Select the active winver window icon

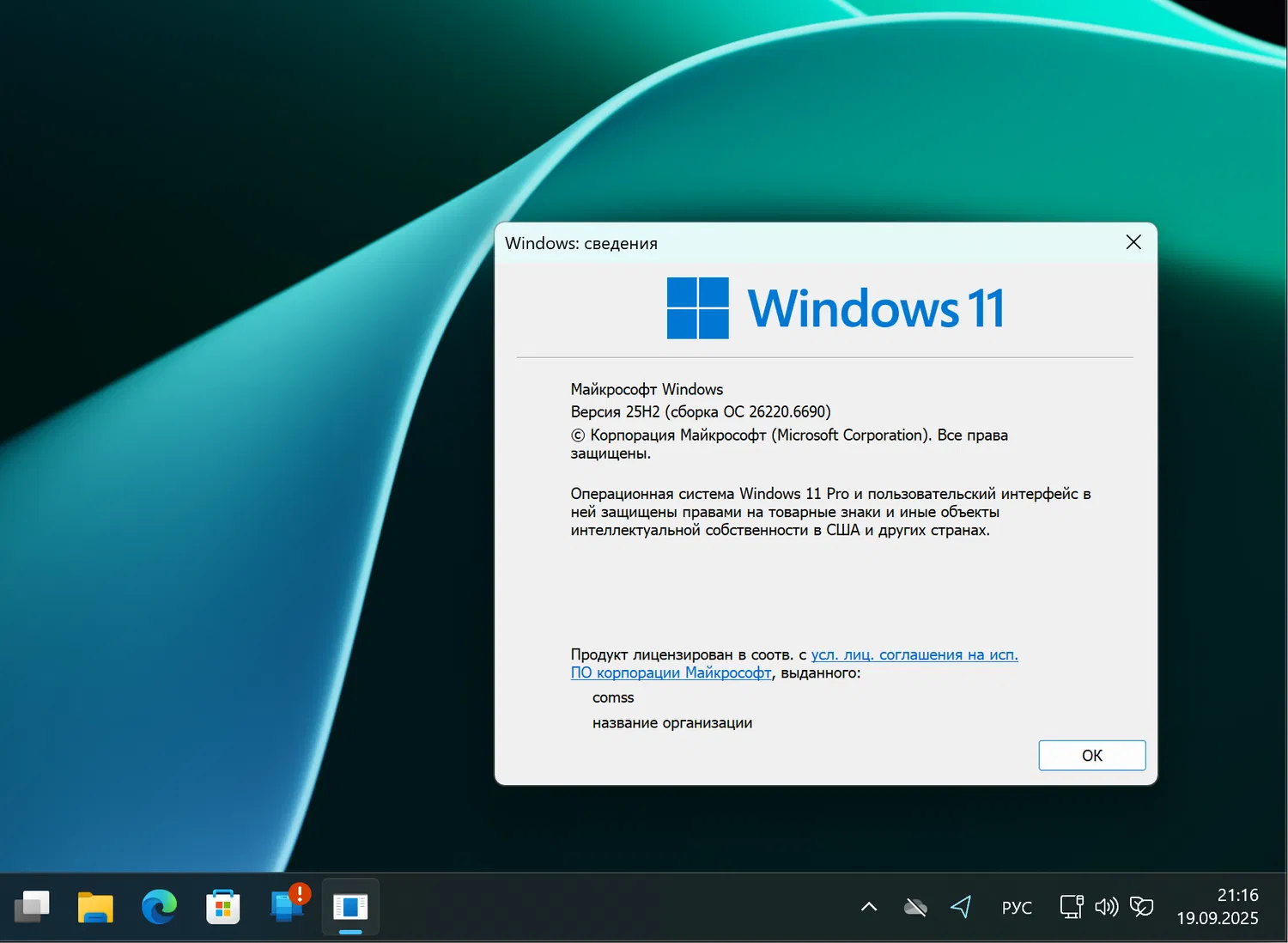[350, 906]
